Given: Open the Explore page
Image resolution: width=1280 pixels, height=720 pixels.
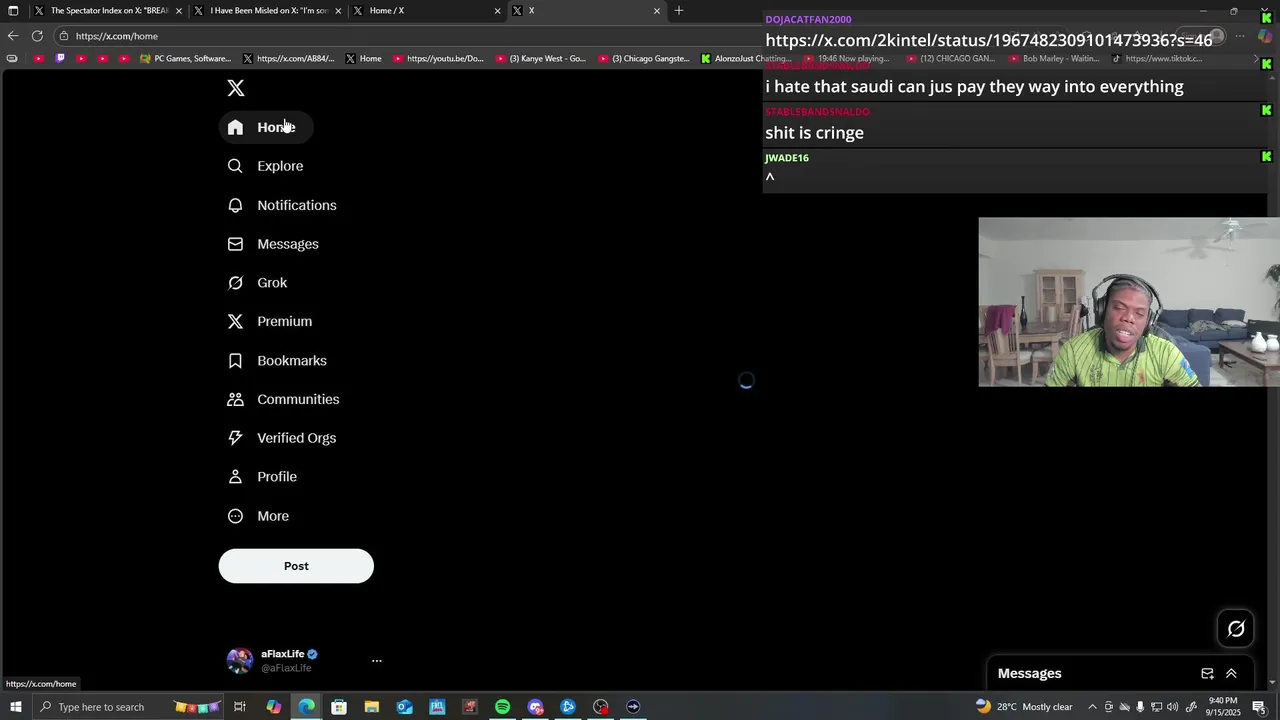Looking at the screenshot, I should tap(266, 166).
